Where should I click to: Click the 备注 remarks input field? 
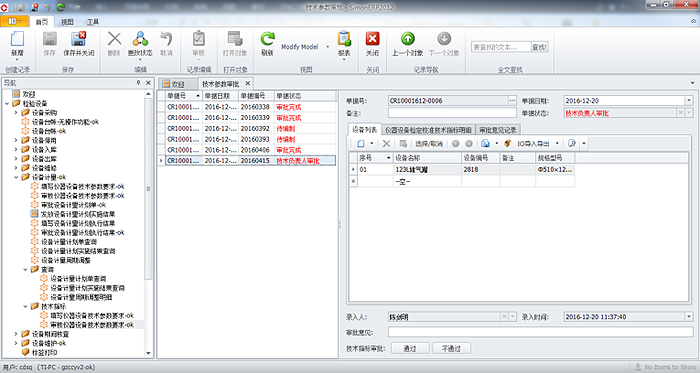pyautogui.click(x=452, y=113)
